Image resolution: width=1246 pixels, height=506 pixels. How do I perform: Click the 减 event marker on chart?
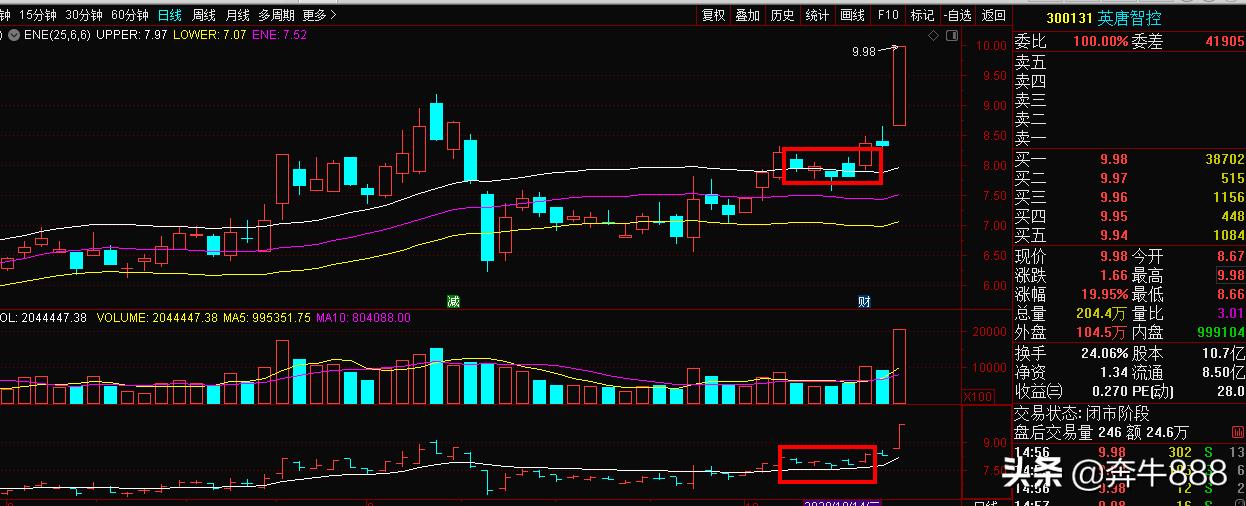point(453,301)
